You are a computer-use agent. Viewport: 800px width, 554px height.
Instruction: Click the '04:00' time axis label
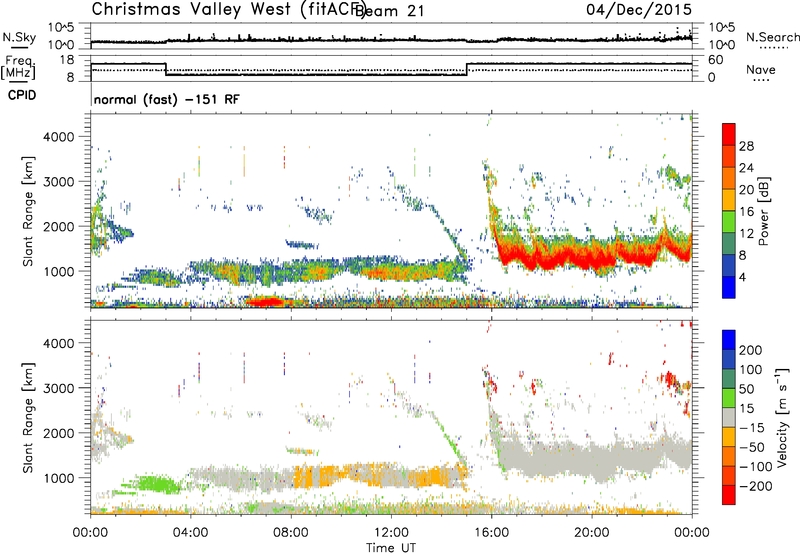click(190, 533)
